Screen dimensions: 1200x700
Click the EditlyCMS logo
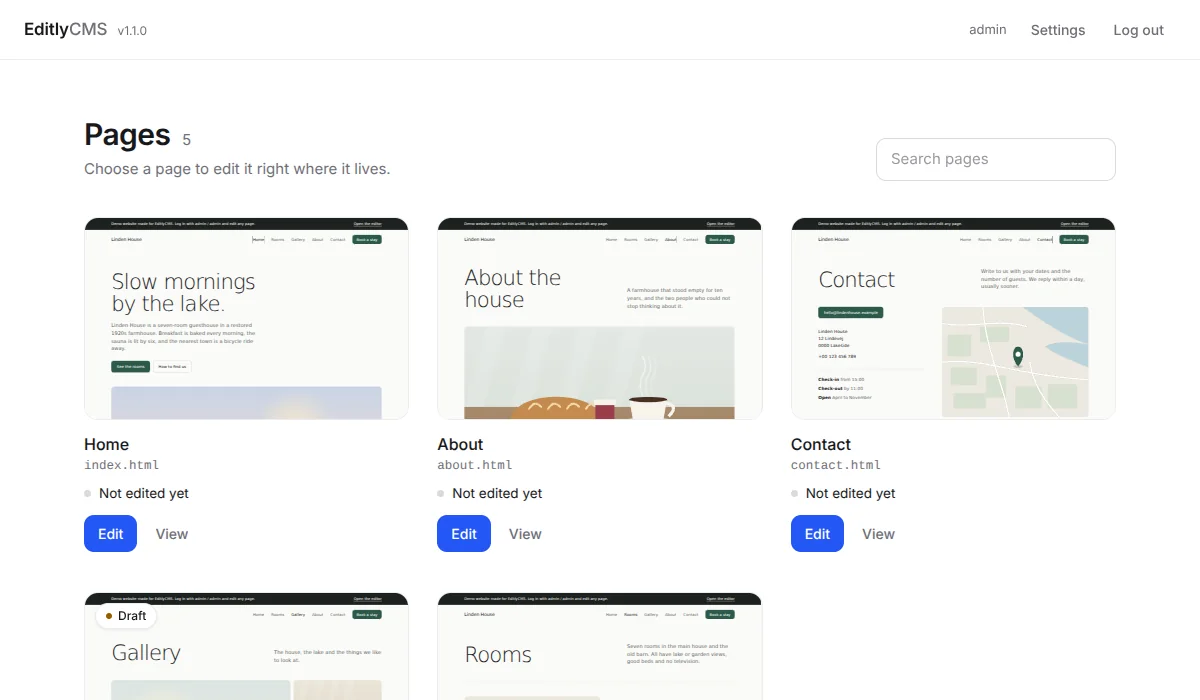coord(66,30)
